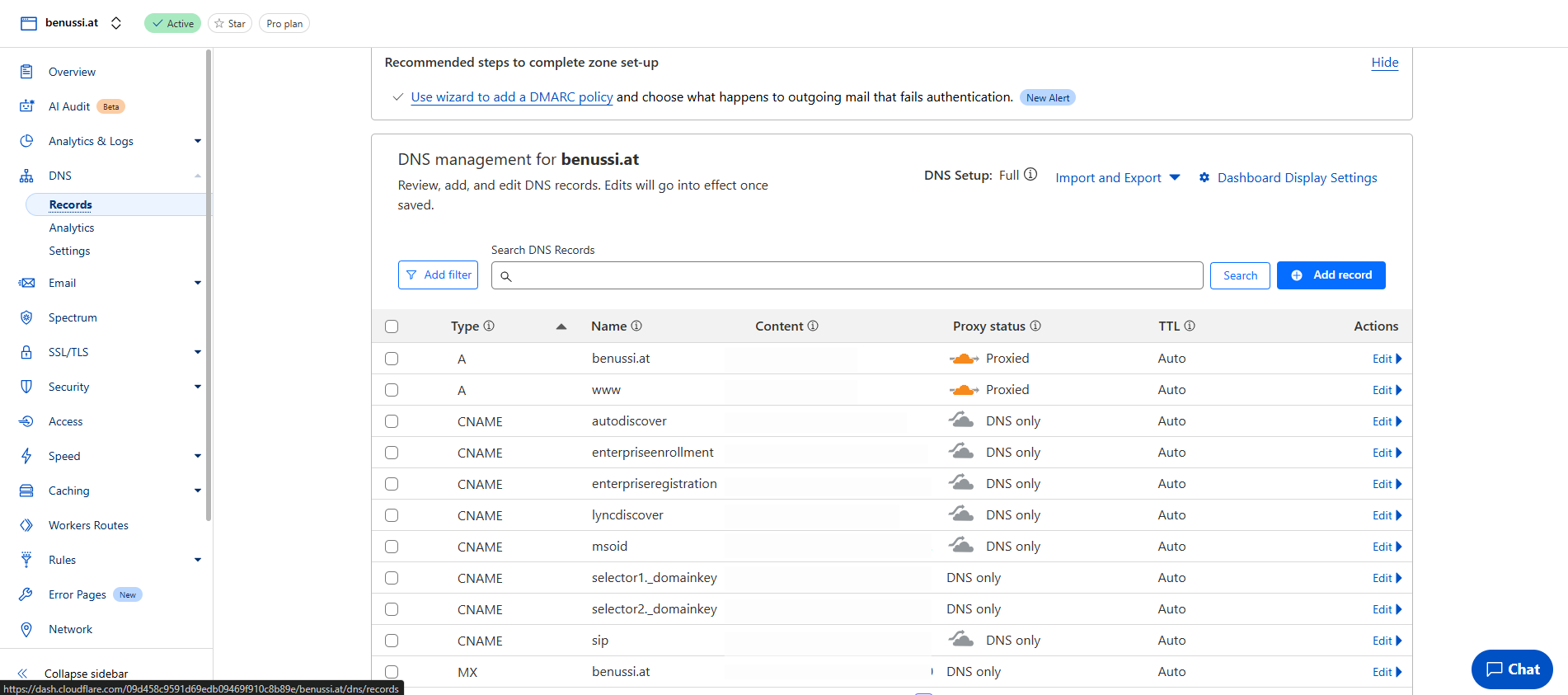
Task: Click the SSL/TLS padlock icon
Action: (x=26, y=352)
